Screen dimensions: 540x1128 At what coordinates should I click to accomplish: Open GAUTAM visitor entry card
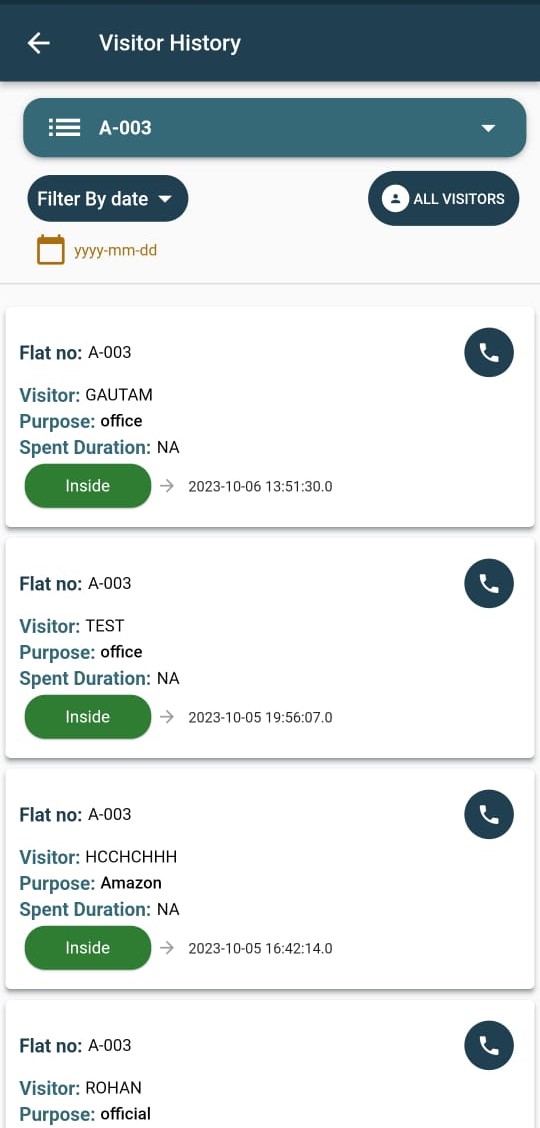point(270,417)
